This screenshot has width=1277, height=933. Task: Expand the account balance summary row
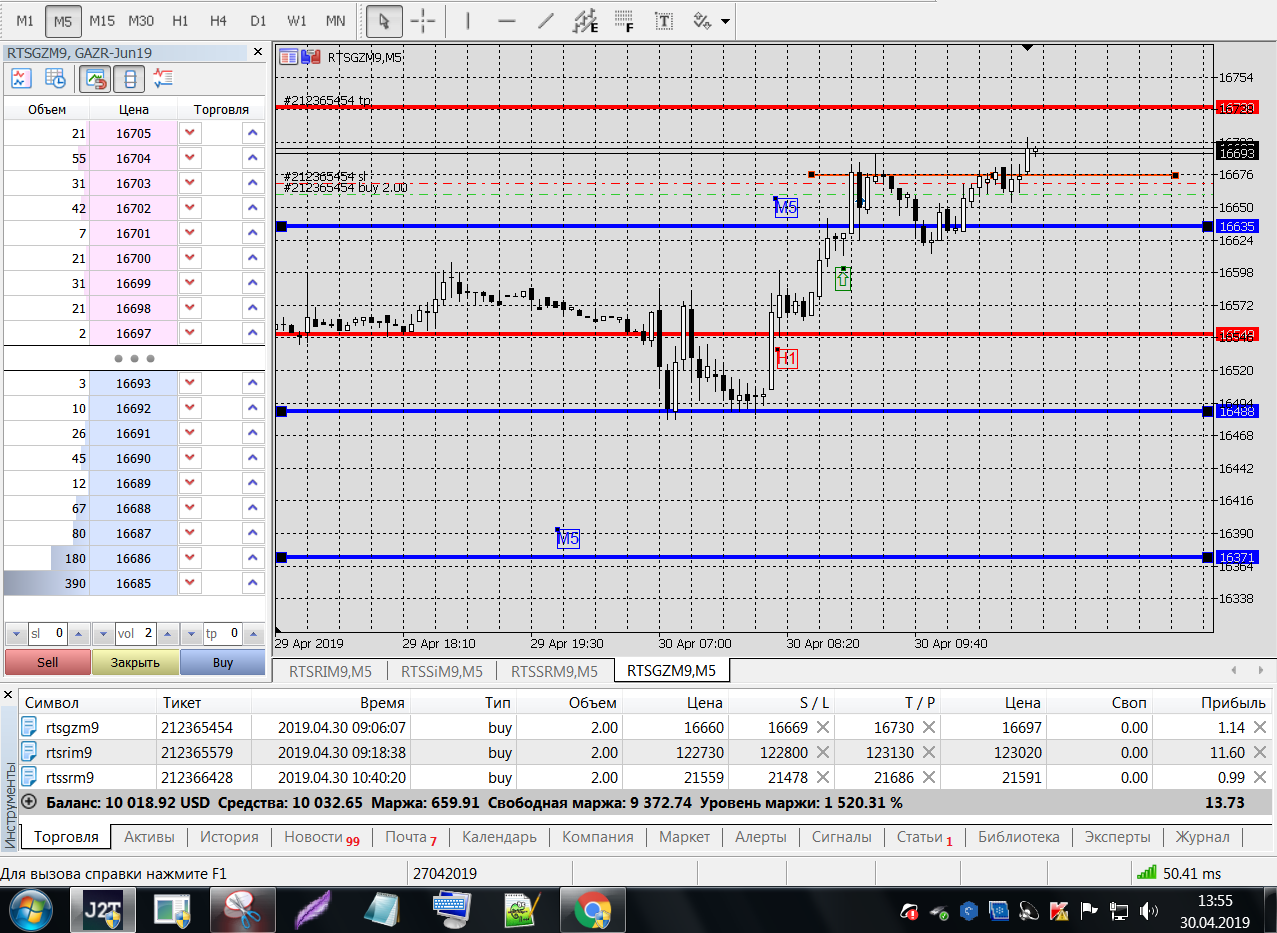click(28, 802)
